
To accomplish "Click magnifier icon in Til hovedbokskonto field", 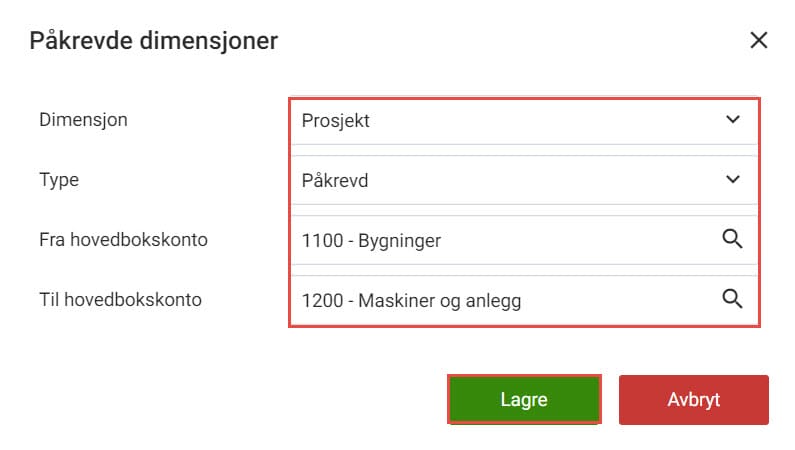I will [x=732, y=298].
